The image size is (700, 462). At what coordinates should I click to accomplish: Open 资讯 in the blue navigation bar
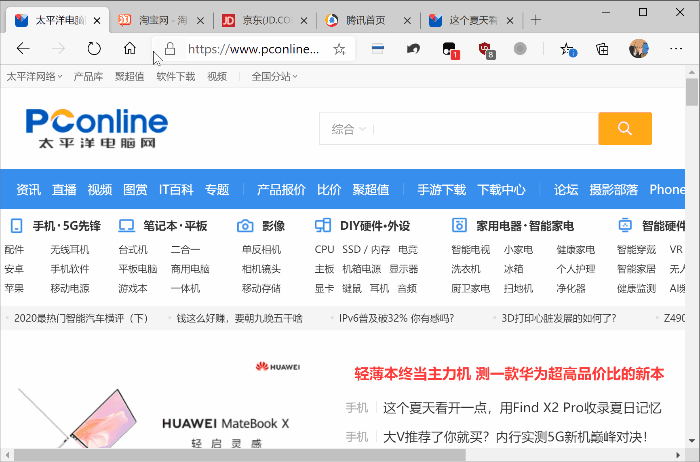click(29, 190)
